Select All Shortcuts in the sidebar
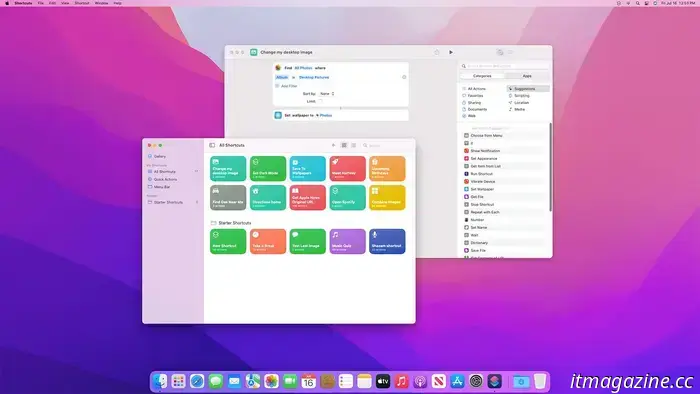 click(173, 171)
